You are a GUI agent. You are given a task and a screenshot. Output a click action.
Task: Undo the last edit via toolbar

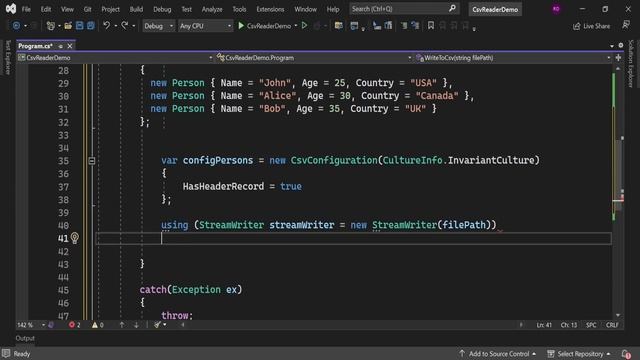(107, 26)
